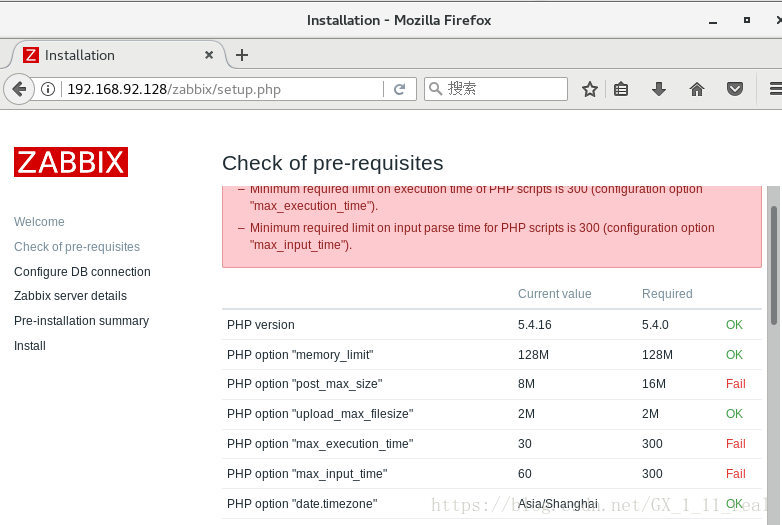This screenshot has height=525, width=782.
Task: Open a new tab with plus button
Action: (242, 55)
